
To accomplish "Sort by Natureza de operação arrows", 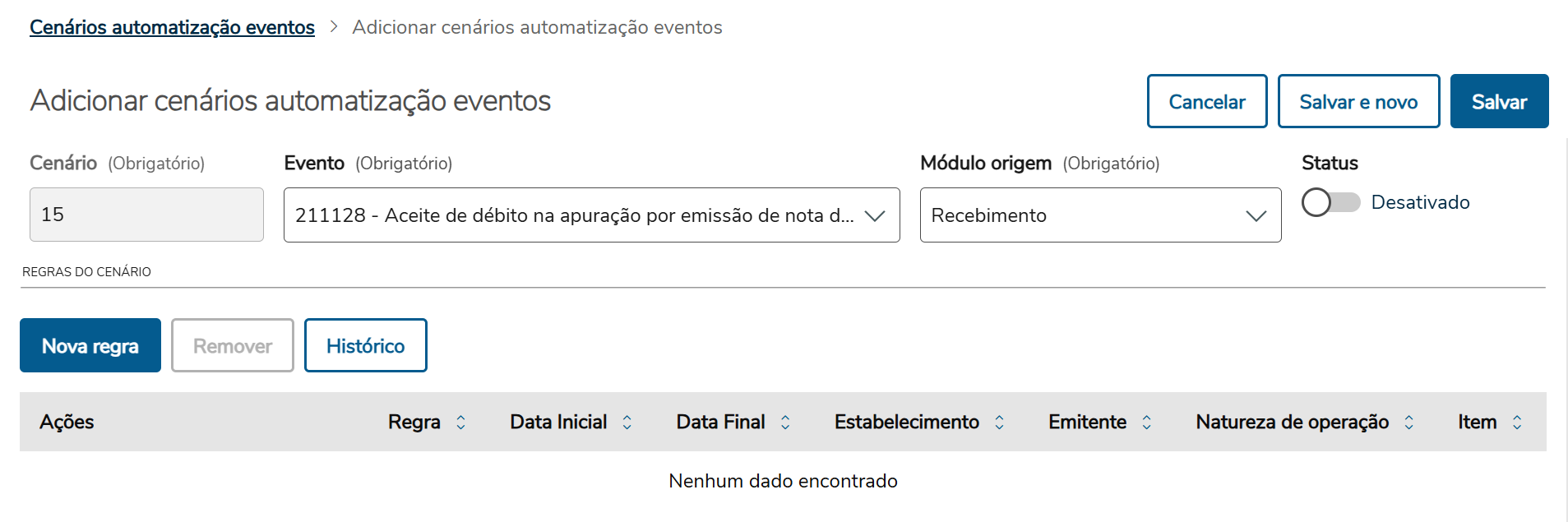I will (1408, 423).
